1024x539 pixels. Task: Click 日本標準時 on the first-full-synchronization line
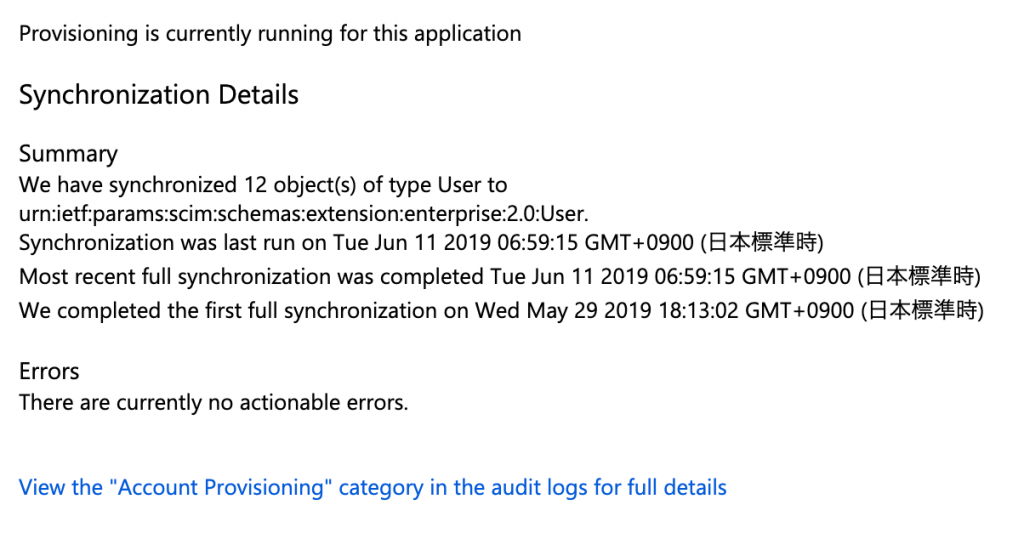pos(922,311)
